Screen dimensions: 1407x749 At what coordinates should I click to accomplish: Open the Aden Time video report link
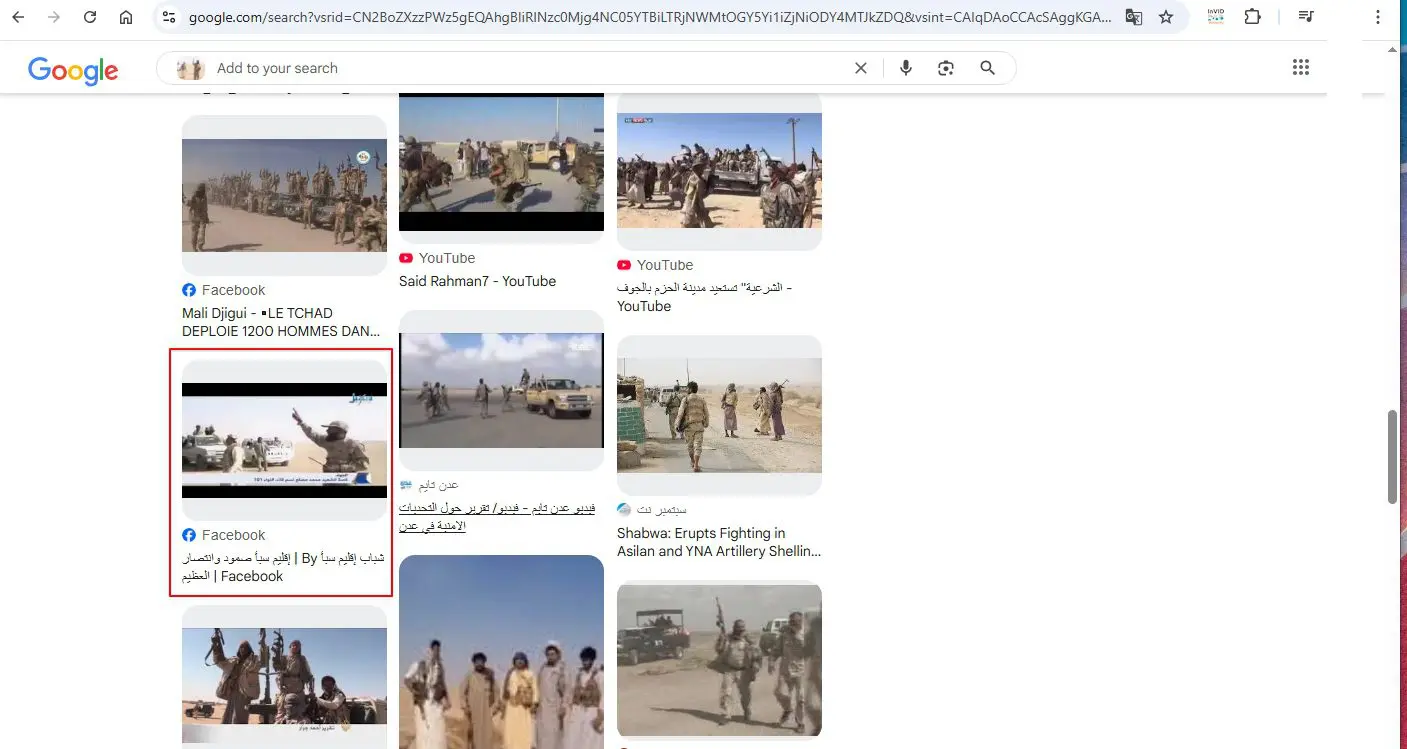tap(497, 517)
